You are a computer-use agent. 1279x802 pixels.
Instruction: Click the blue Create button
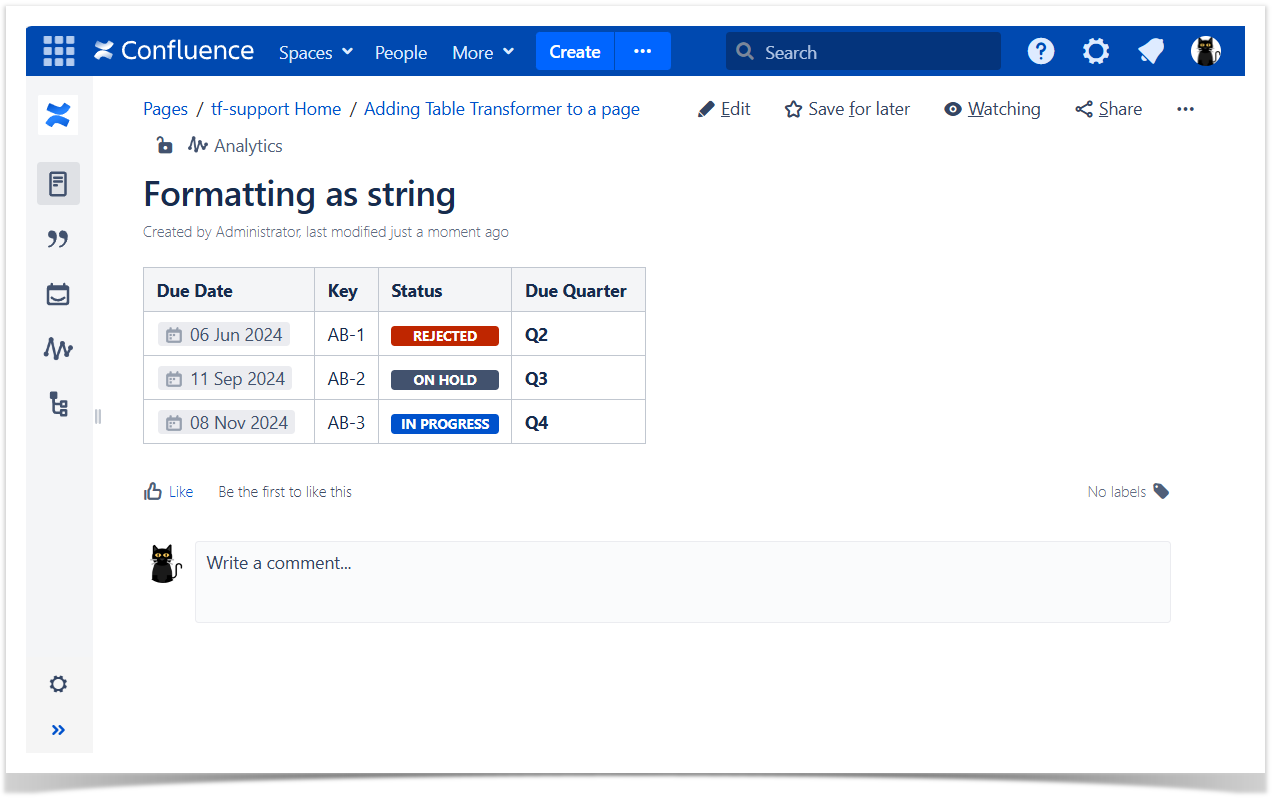575,52
